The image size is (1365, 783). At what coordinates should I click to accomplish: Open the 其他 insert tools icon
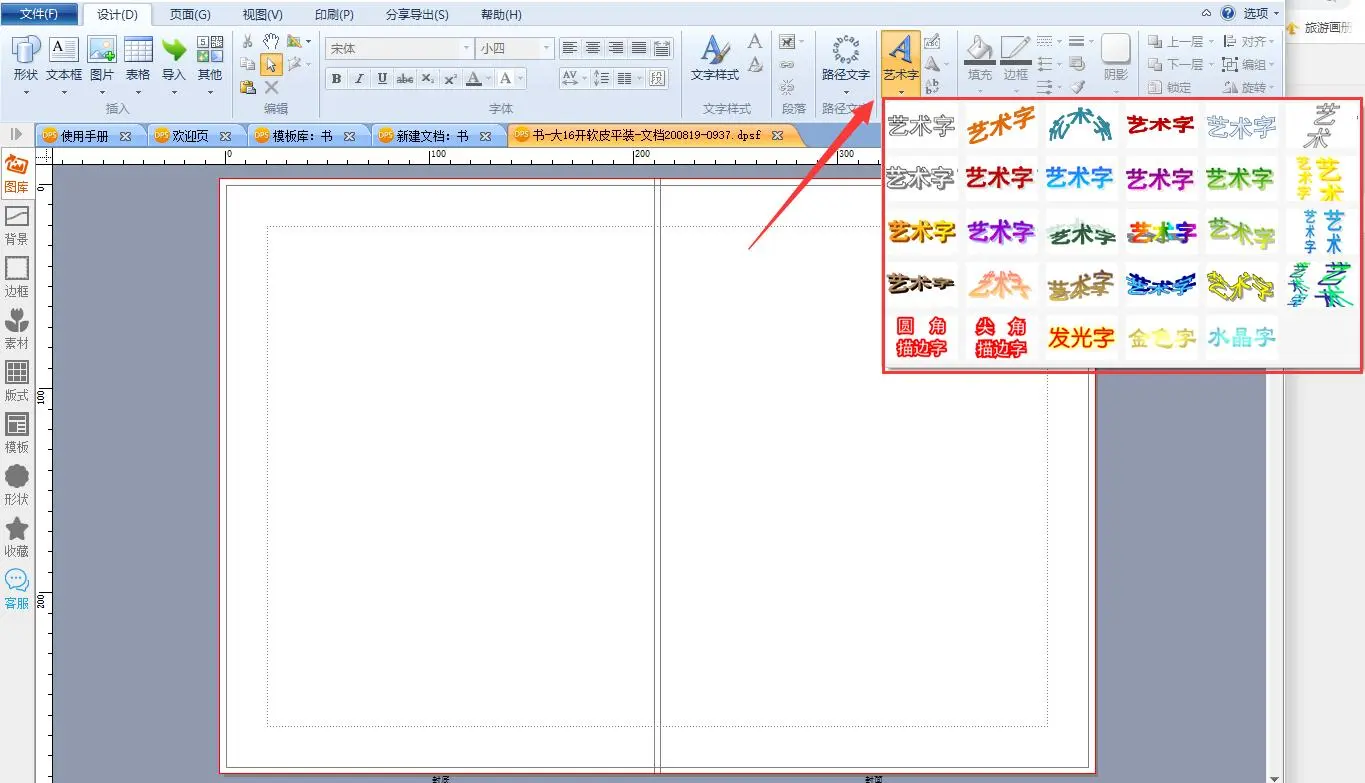[210, 58]
